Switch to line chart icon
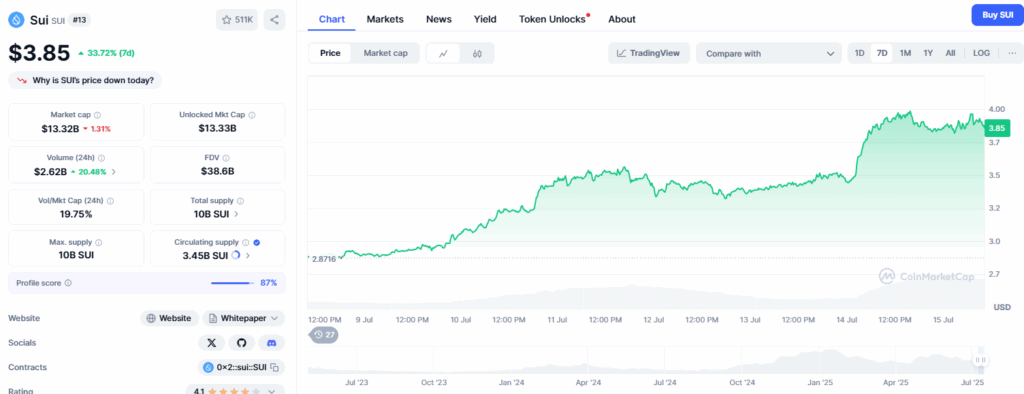 [443, 54]
